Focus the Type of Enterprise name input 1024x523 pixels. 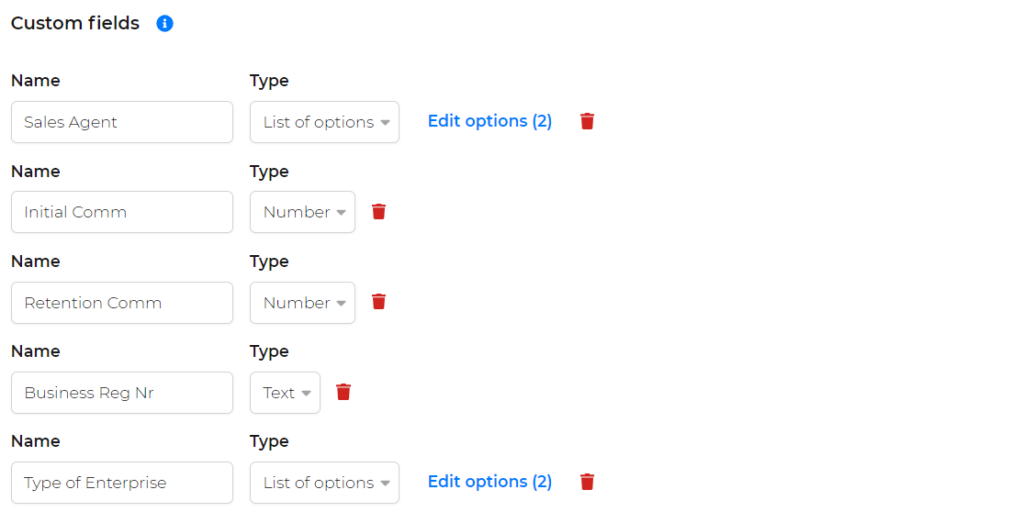[x=122, y=483]
